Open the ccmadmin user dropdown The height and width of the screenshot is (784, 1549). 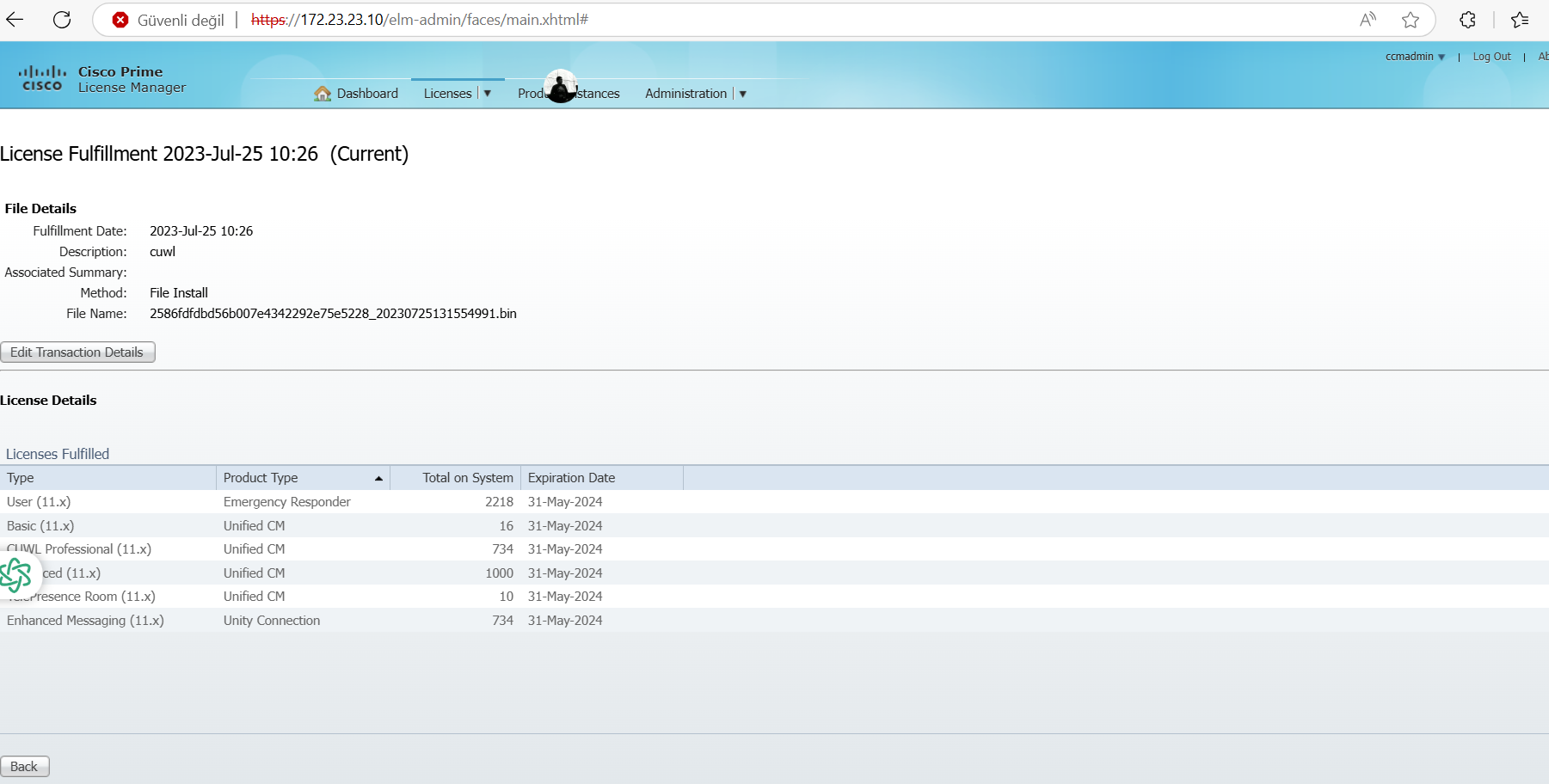[1415, 57]
